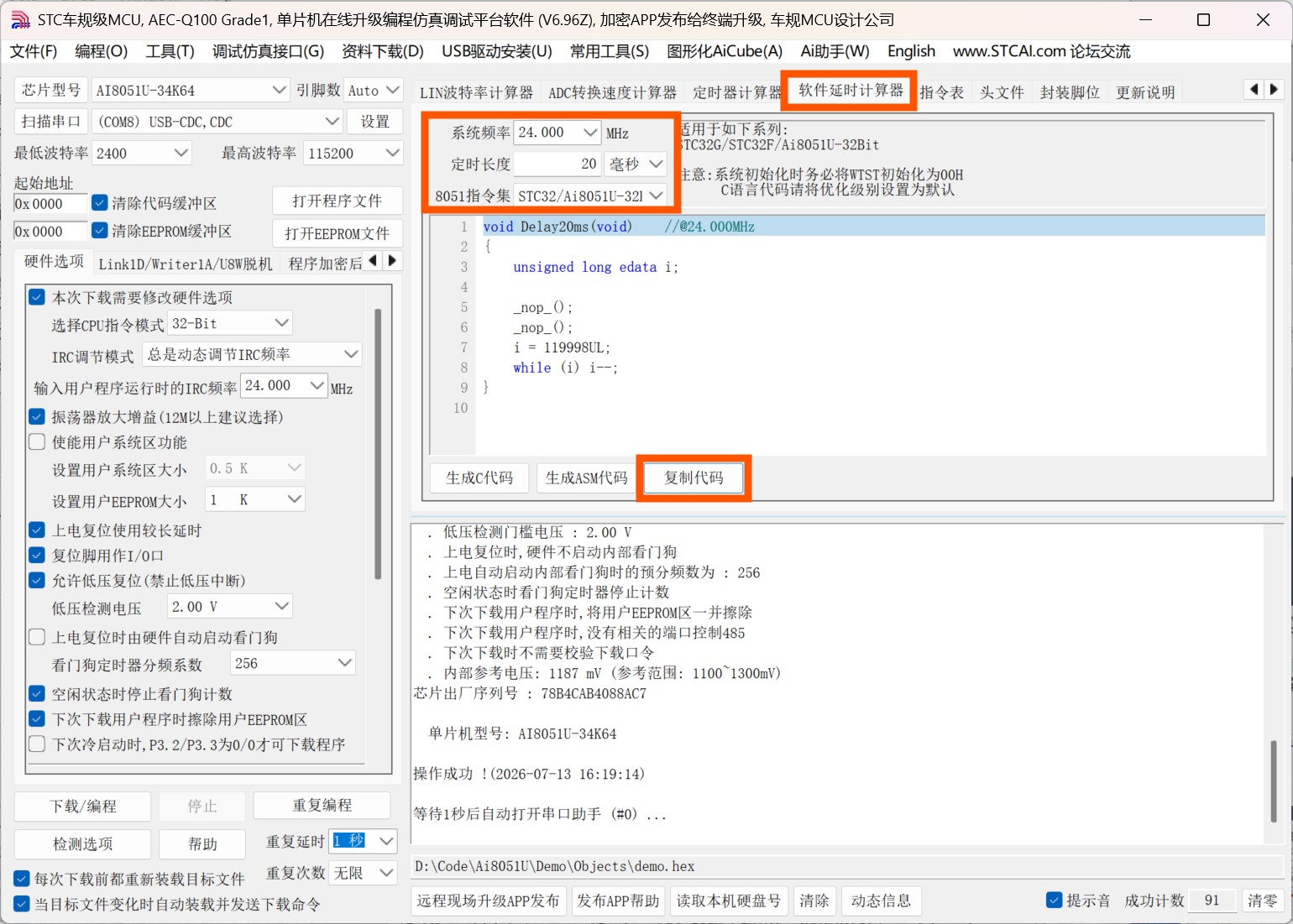Click 远程现场升级APP发布 button
This screenshot has width=1293, height=924.
(488, 901)
